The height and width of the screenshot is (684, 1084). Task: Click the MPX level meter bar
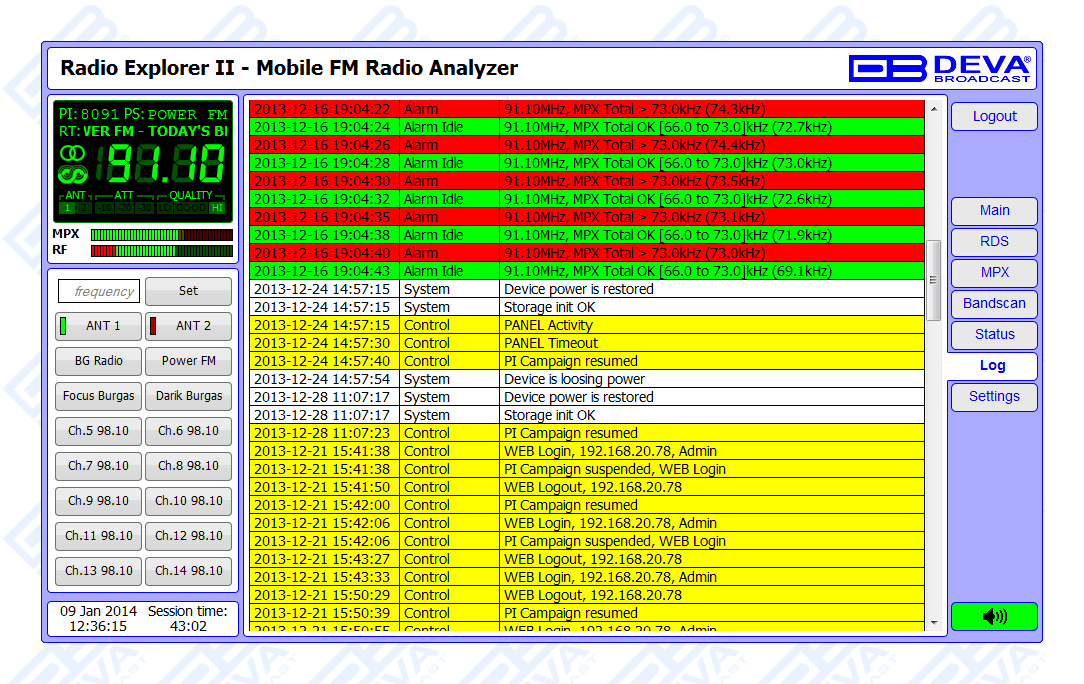pyautogui.click(x=161, y=235)
